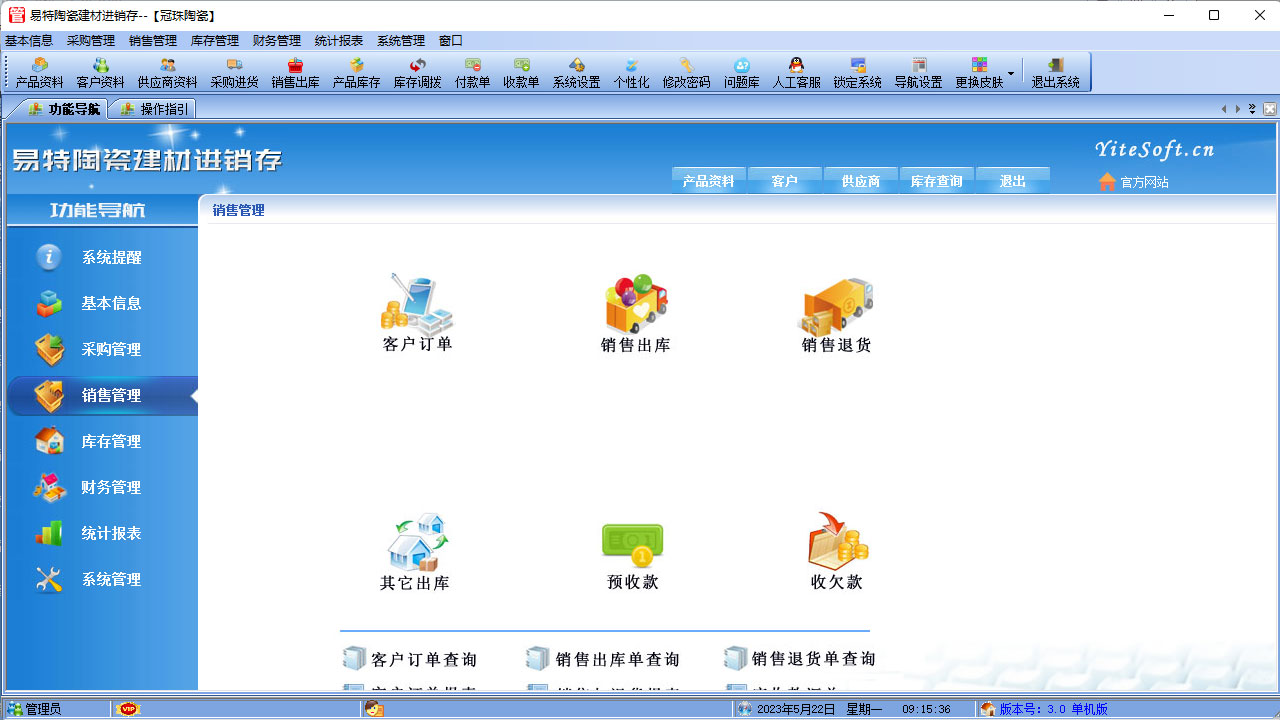
Task: Open 系统设置 from the toolbar
Action: pyautogui.click(x=575, y=72)
